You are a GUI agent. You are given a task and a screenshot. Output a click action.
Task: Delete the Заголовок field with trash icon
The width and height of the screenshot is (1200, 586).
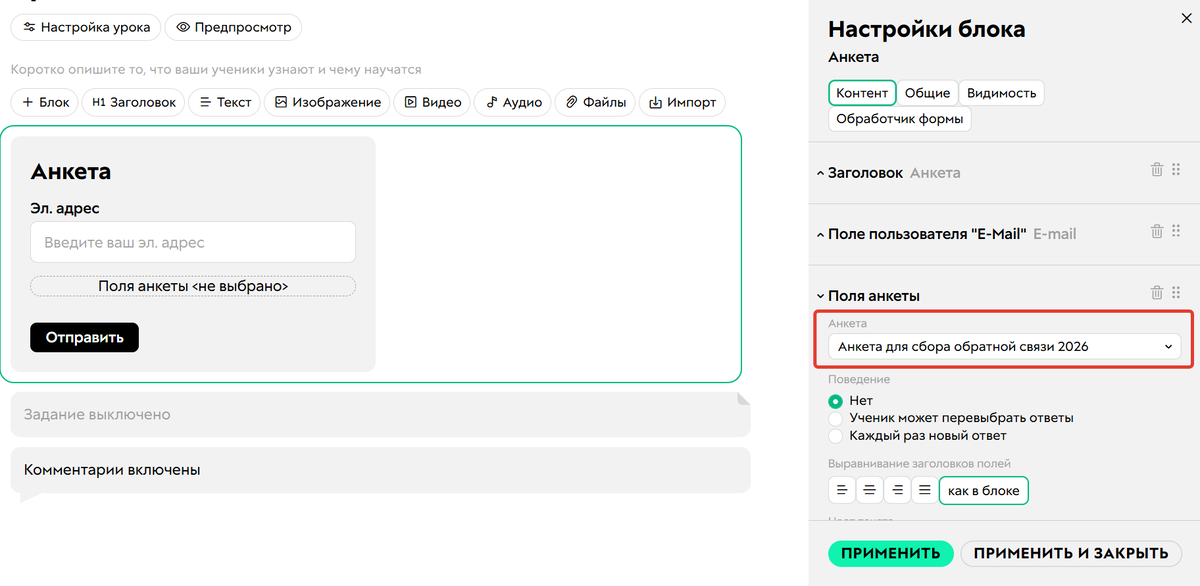[1157, 170]
